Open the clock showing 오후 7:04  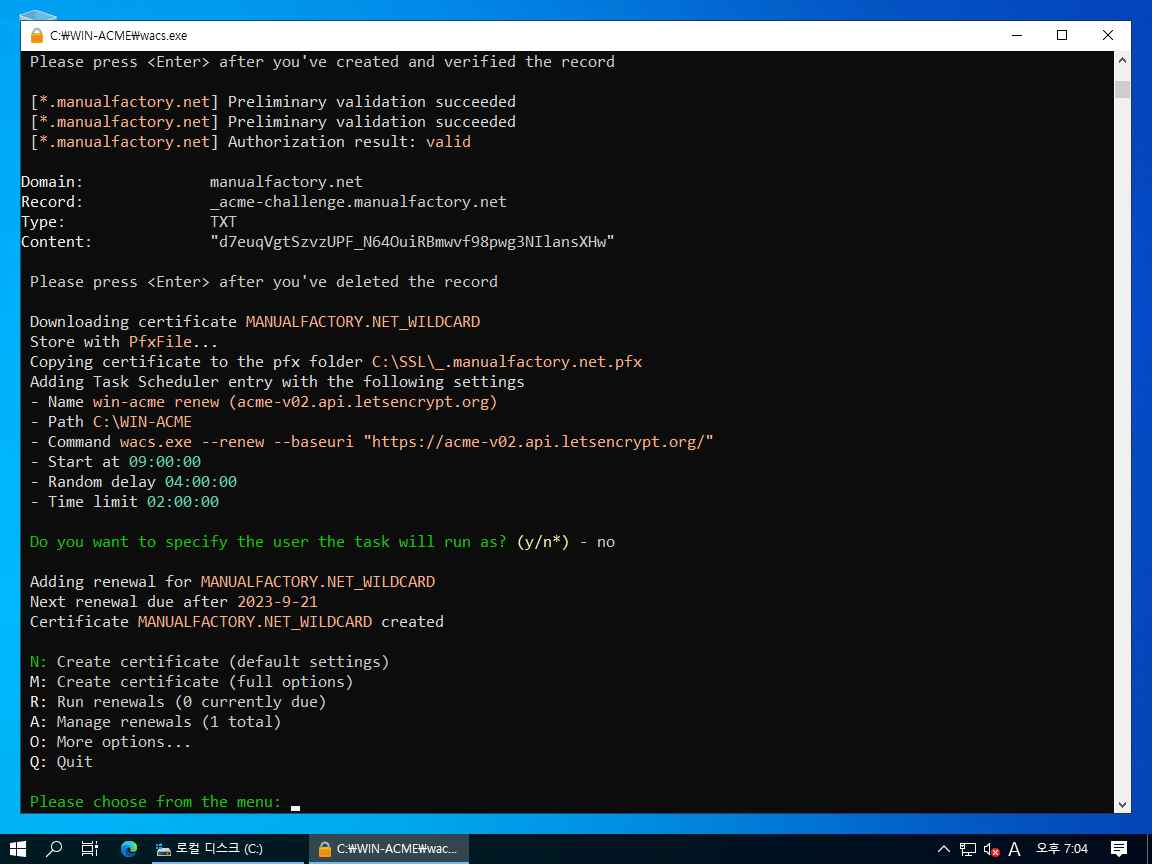(x=1062, y=849)
